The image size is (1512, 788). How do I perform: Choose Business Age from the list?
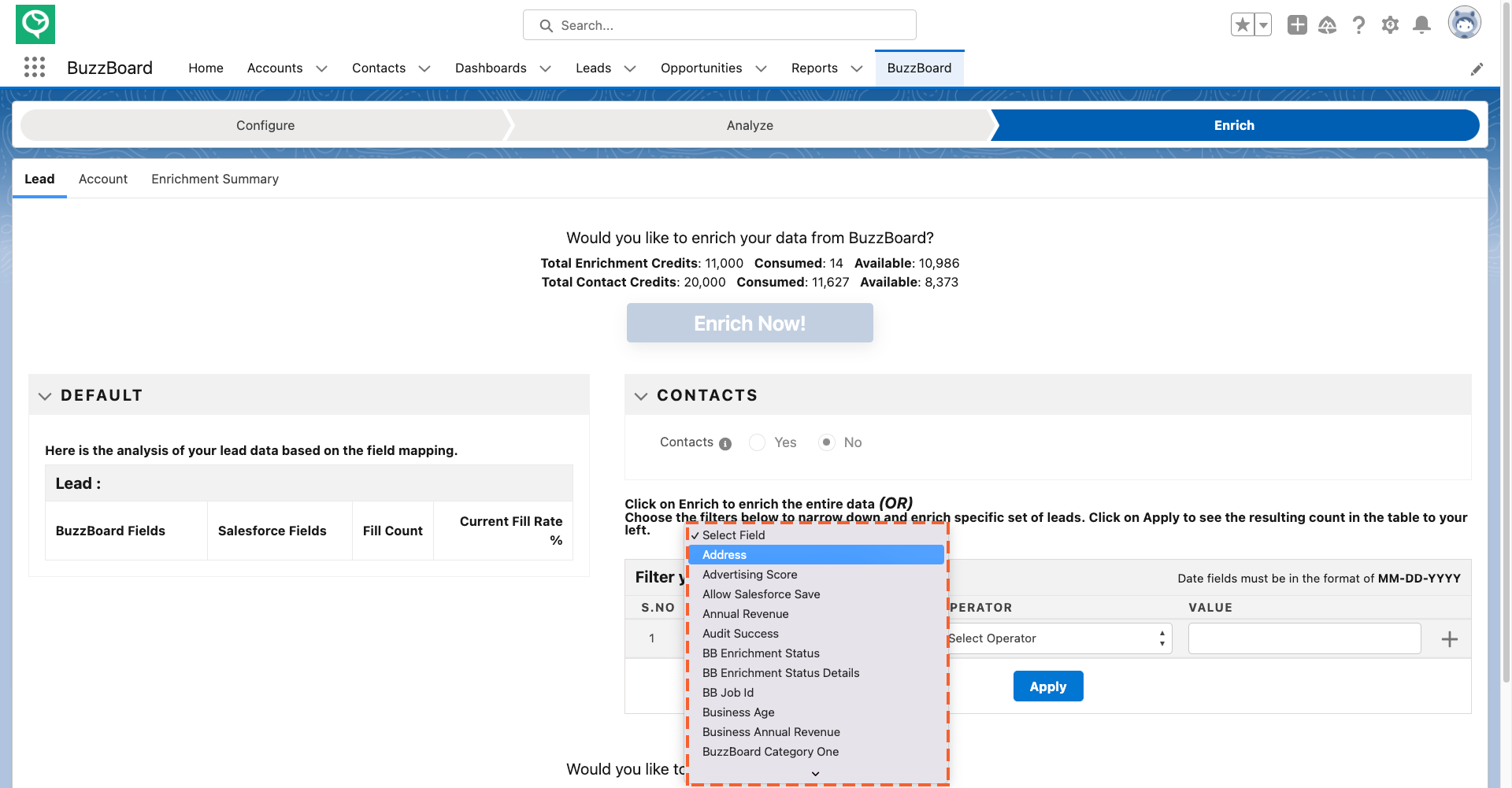coord(816,712)
